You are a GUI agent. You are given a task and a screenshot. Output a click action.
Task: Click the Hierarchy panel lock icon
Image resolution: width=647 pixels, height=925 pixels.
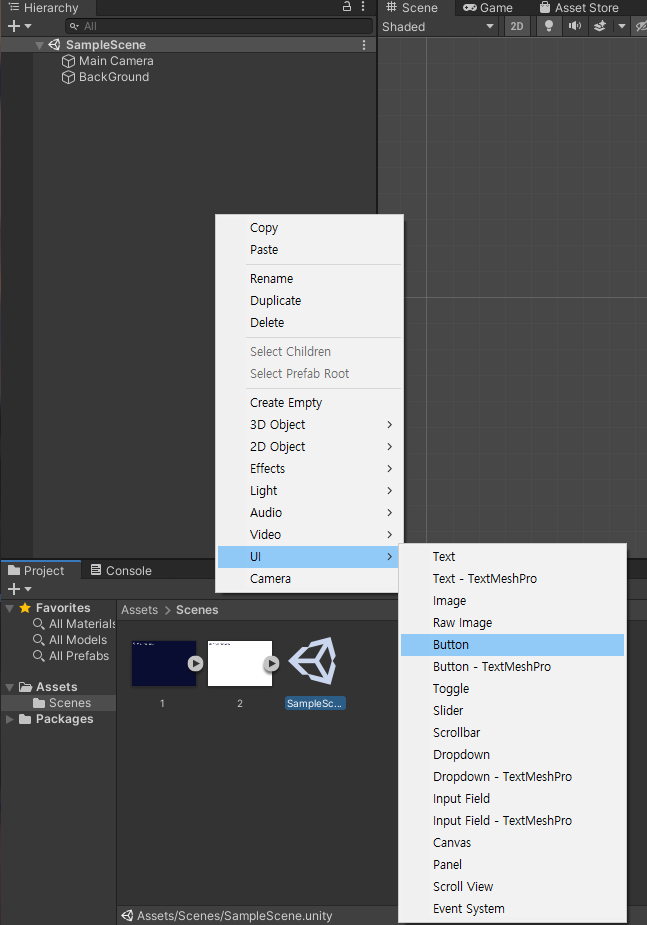[x=347, y=6]
